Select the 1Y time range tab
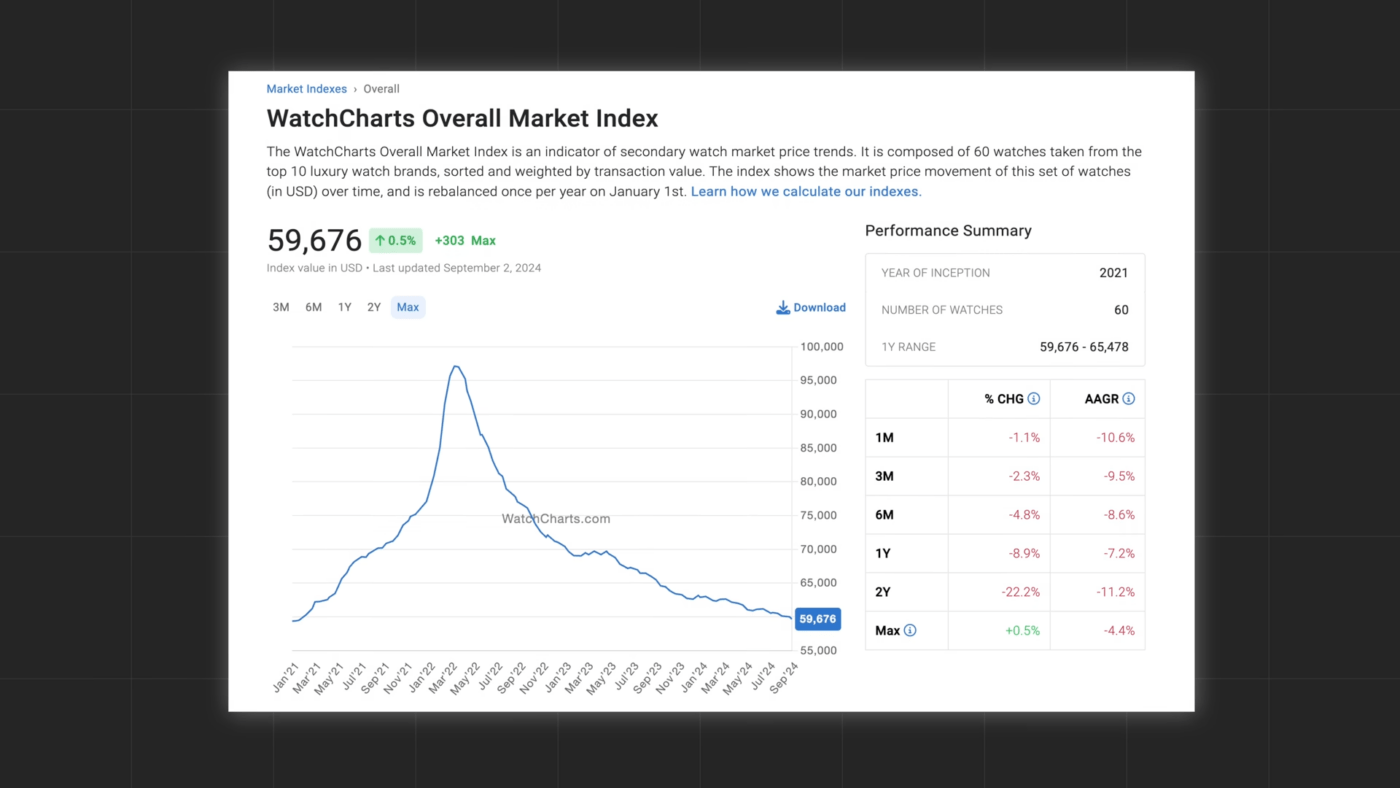1400x788 pixels. (345, 308)
